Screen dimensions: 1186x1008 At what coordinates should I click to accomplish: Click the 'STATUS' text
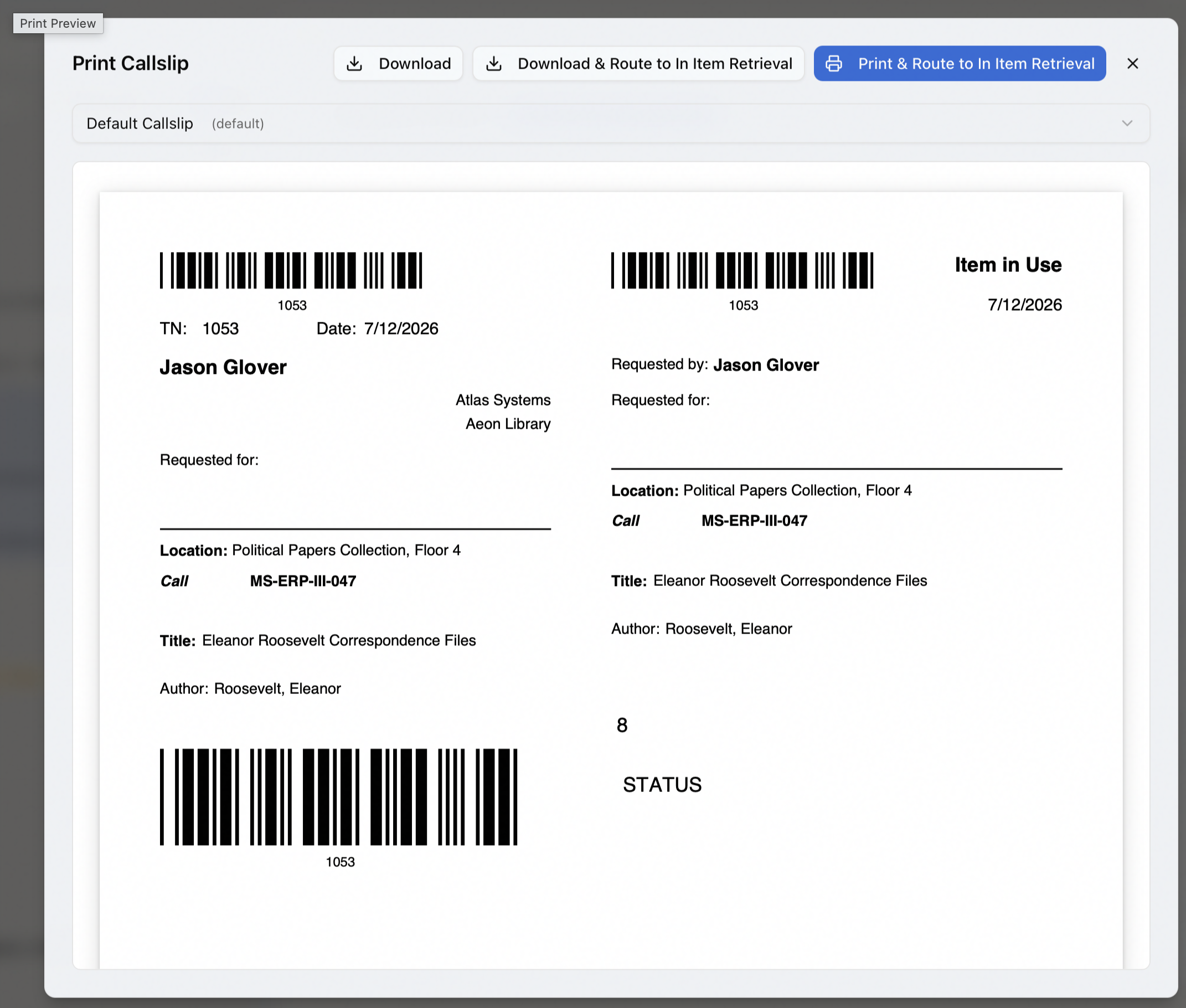pyautogui.click(x=662, y=785)
